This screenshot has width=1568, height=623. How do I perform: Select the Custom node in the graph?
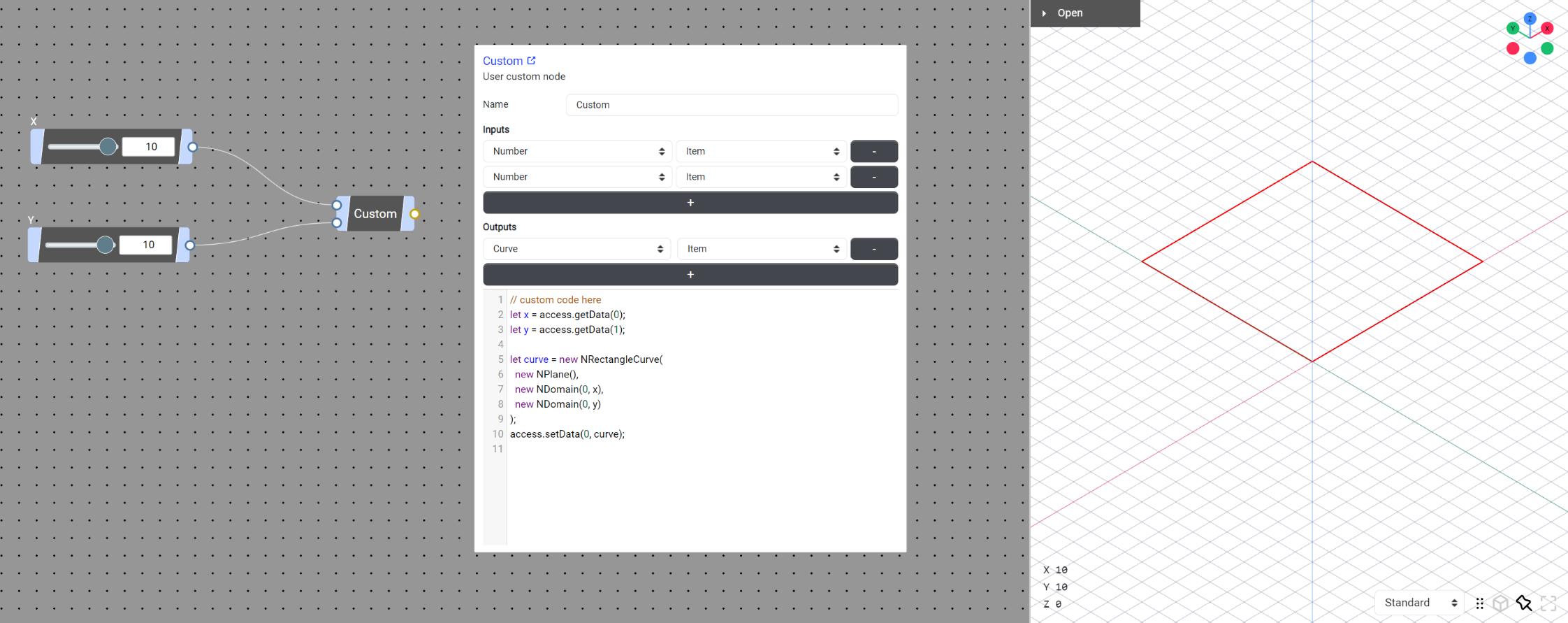(x=375, y=214)
